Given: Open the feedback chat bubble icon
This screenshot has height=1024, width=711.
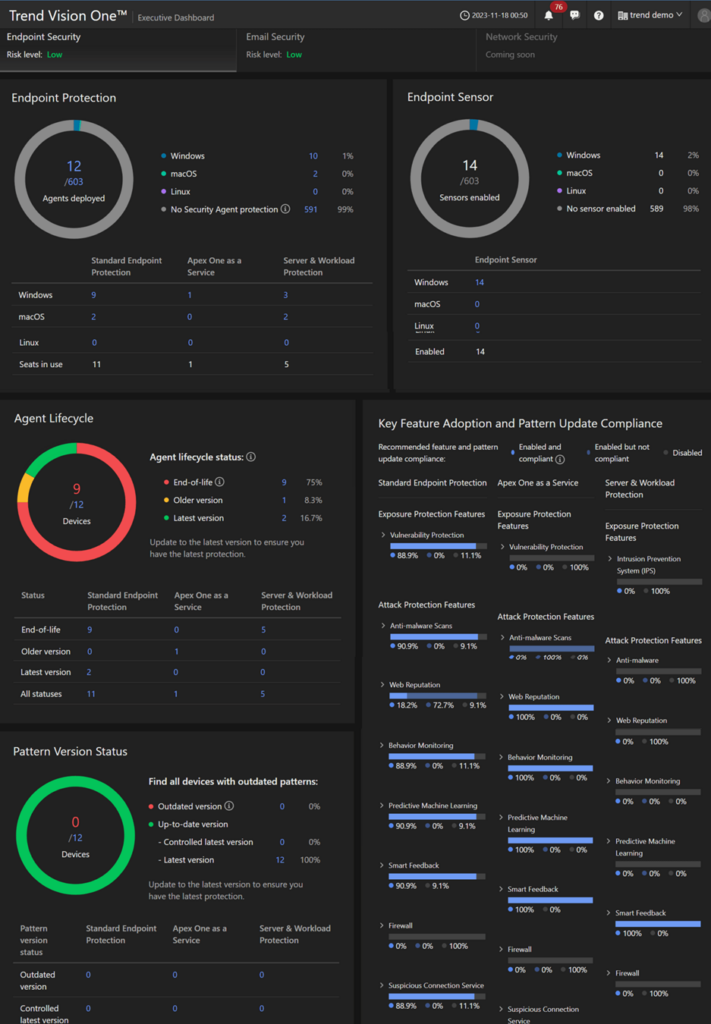Looking at the screenshot, I should point(575,15).
